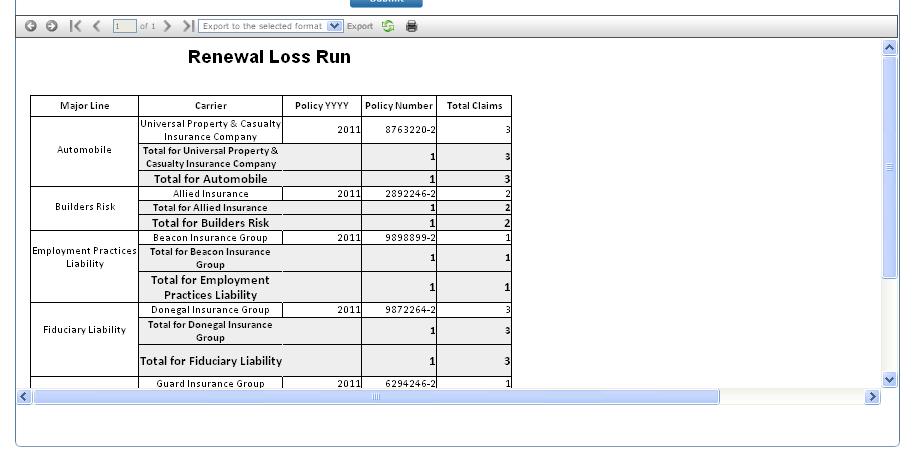Click the horizontal scrollbar thumb
Image resolution: width=923 pixels, height=457 pixels.
tap(376, 397)
